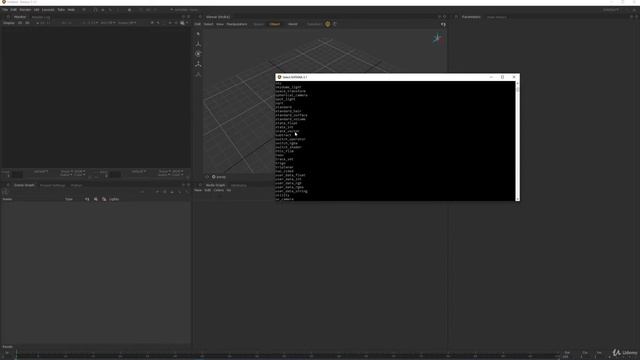This screenshot has height=360, width=640.
Task: Open the viewer Manipulators menu
Action: [237, 24]
